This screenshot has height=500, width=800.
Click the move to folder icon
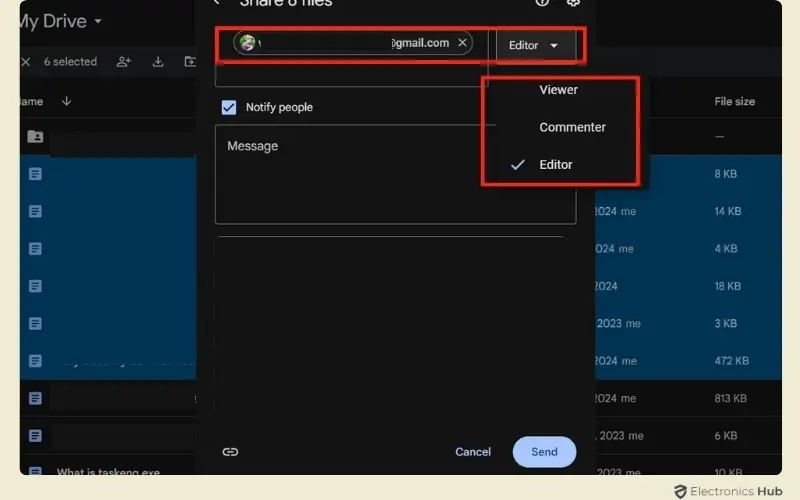[x=190, y=62]
